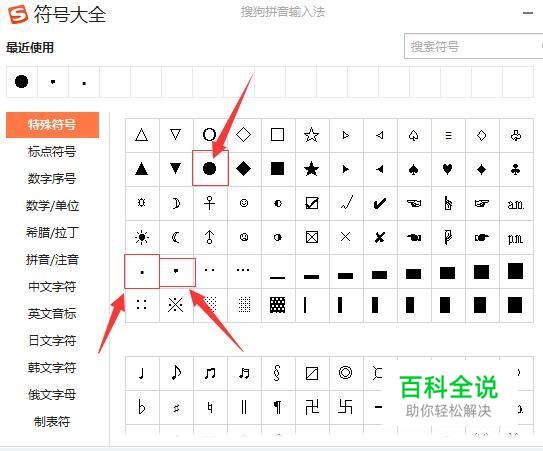This screenshot has height=451, width=543.
Task: Open the 日文字符 category
Action: [52, 341]
